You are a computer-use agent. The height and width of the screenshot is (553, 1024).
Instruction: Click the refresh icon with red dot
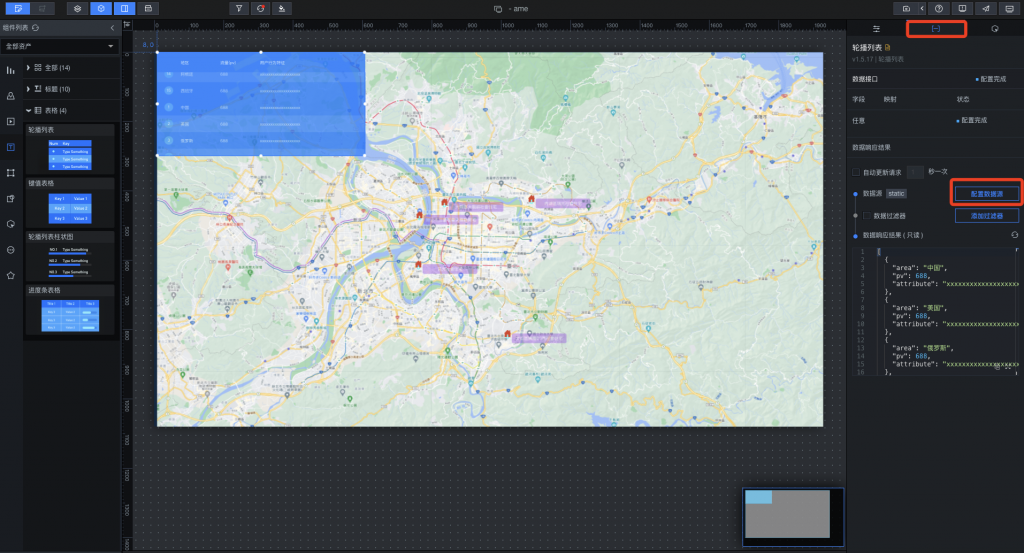(261, 8)
